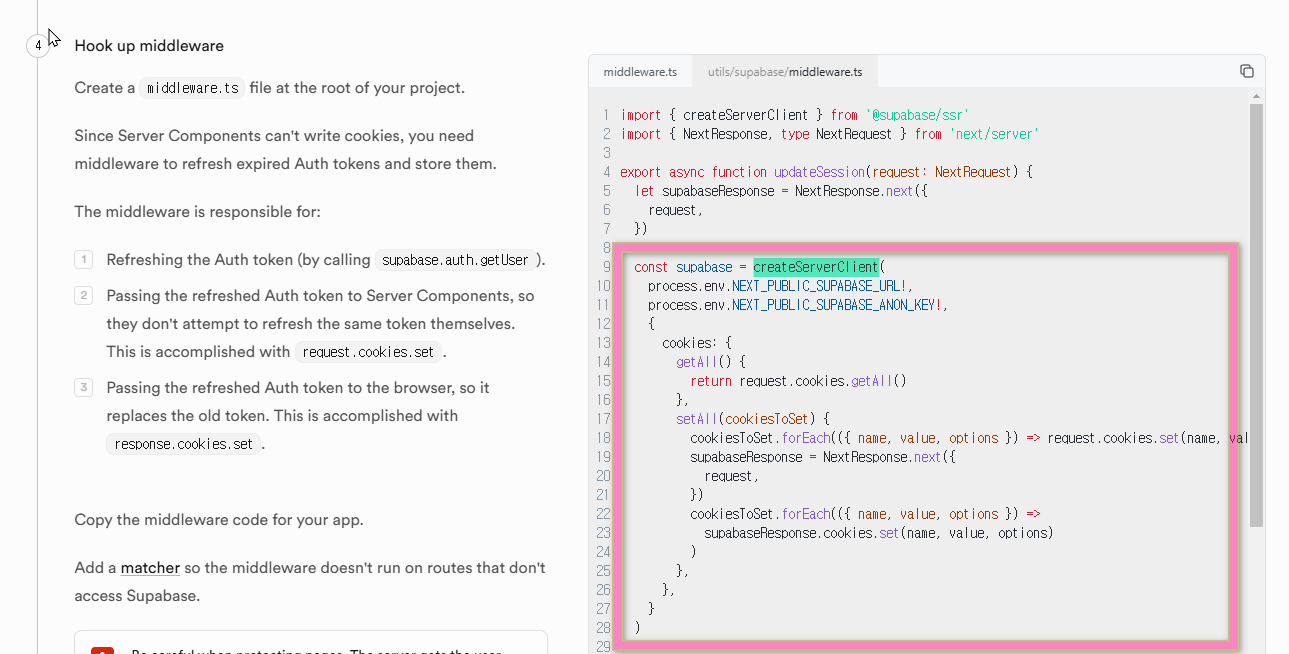Click line number 9 in the code
This screenshot has height=654, width=1289.
[604, 267]
